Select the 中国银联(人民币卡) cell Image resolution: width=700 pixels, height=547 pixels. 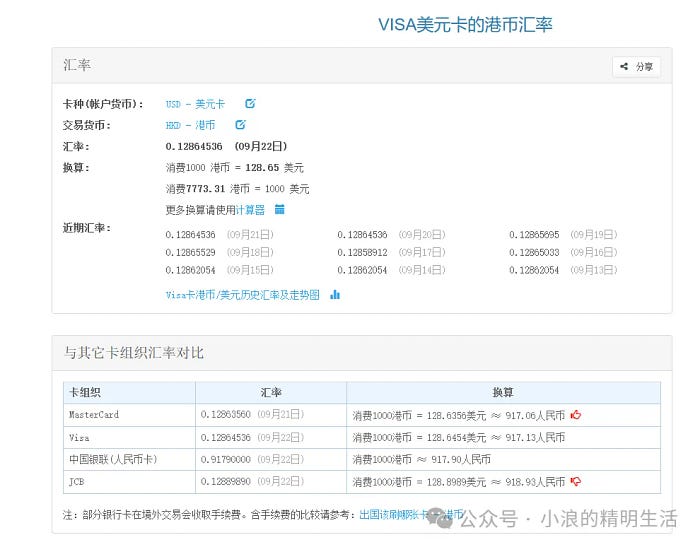pyautogui.click(x=129, y=459)
